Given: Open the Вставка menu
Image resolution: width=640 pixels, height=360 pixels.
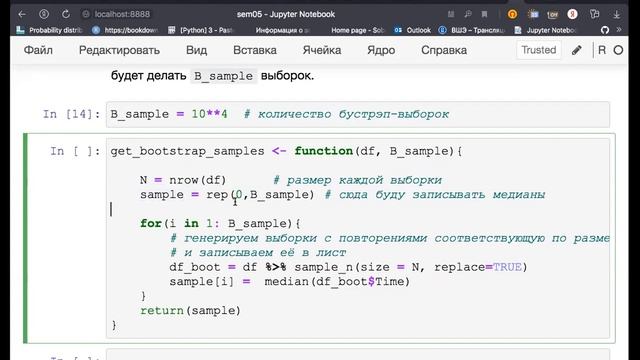Looking at the screenshot, I should [255, 50].
